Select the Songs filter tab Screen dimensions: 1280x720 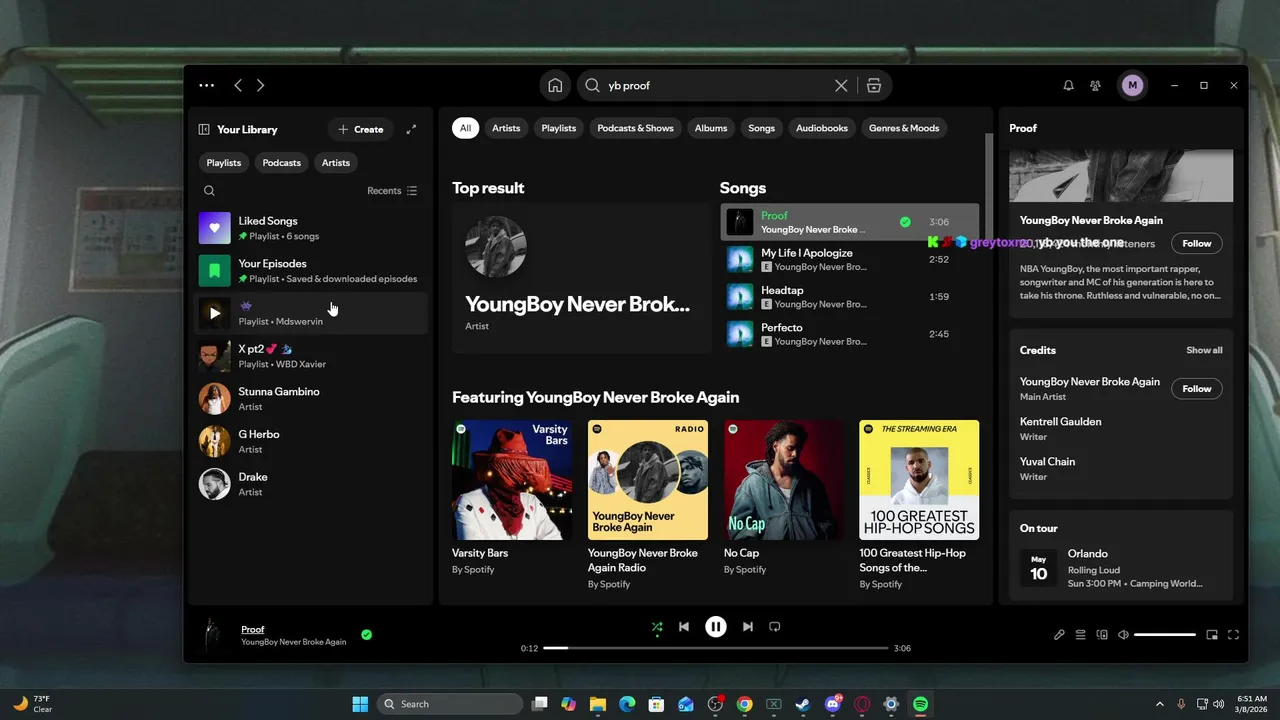[x=762, y=128]
